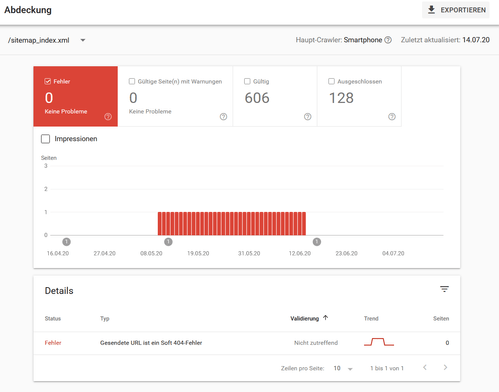Click Nicht zutreffend validation cell

tap(316, 343)
